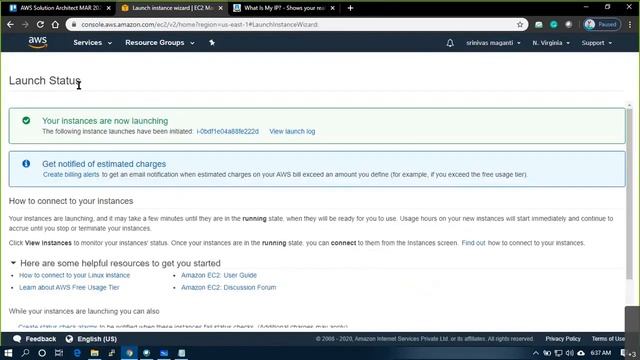This screenshot has height=360, width=640.
Task: Click the 6:37 AM taskbar clock
Action: coord(601,353)
